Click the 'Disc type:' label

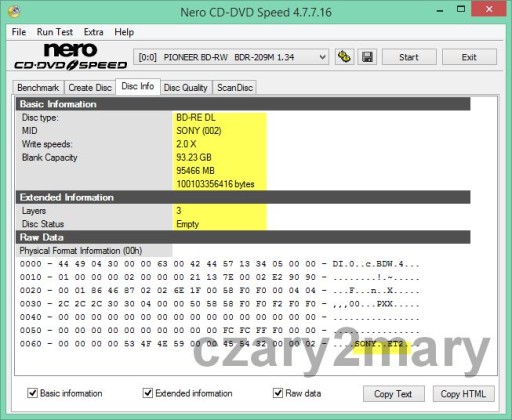[40, 117]
